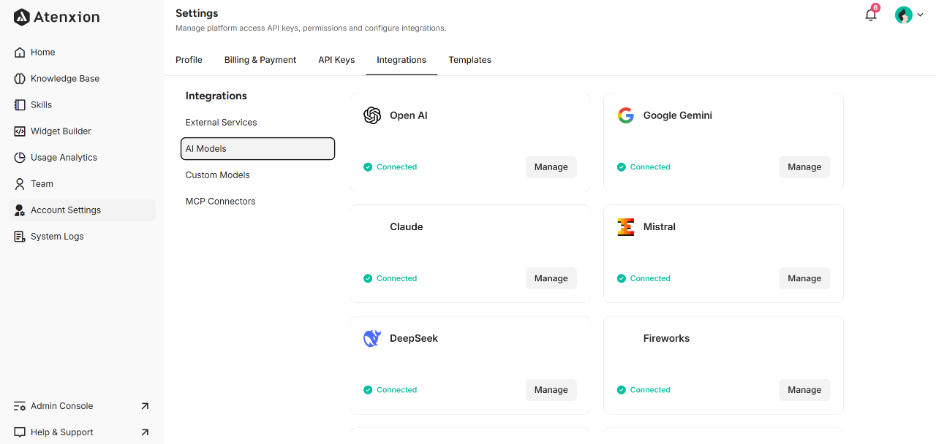The height and width of the screenshot is (444, 936).
Task: Click Claude connected checkmark icon
Action: pos(368,279)
